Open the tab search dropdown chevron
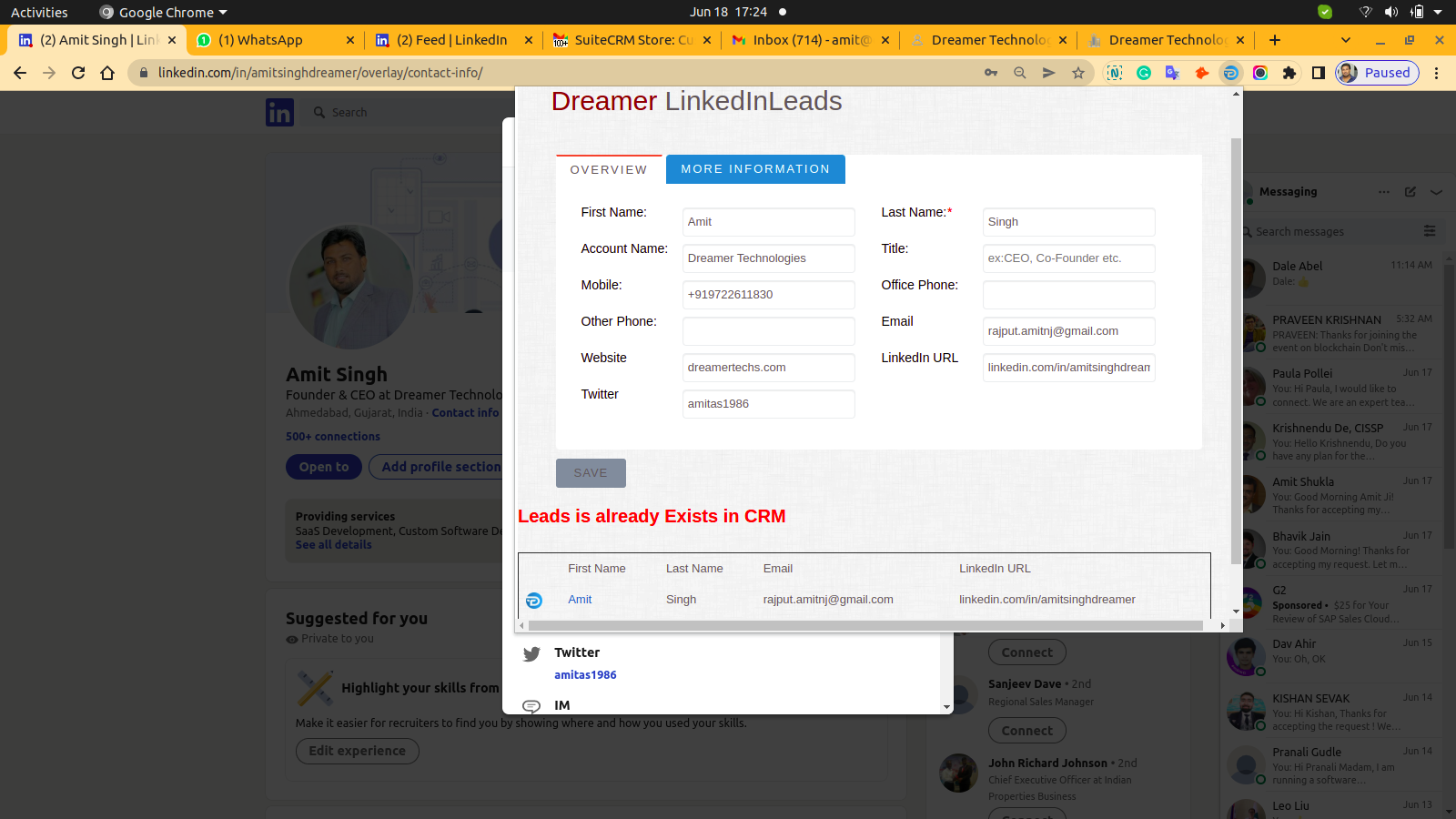The width and height of the screenshot is (1456, 819). tap(1346, 40)
